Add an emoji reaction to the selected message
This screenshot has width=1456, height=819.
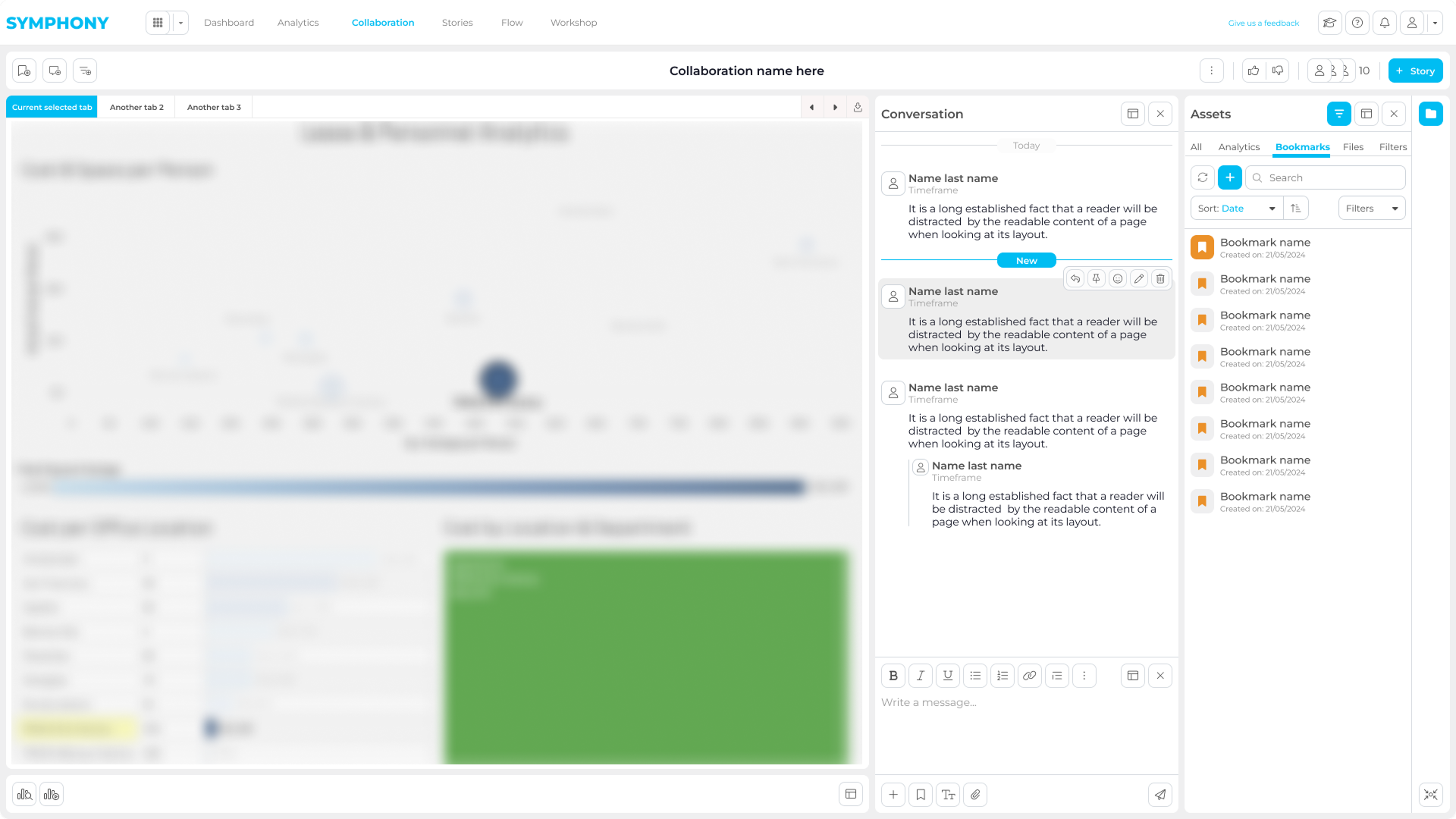[1117, 278]
